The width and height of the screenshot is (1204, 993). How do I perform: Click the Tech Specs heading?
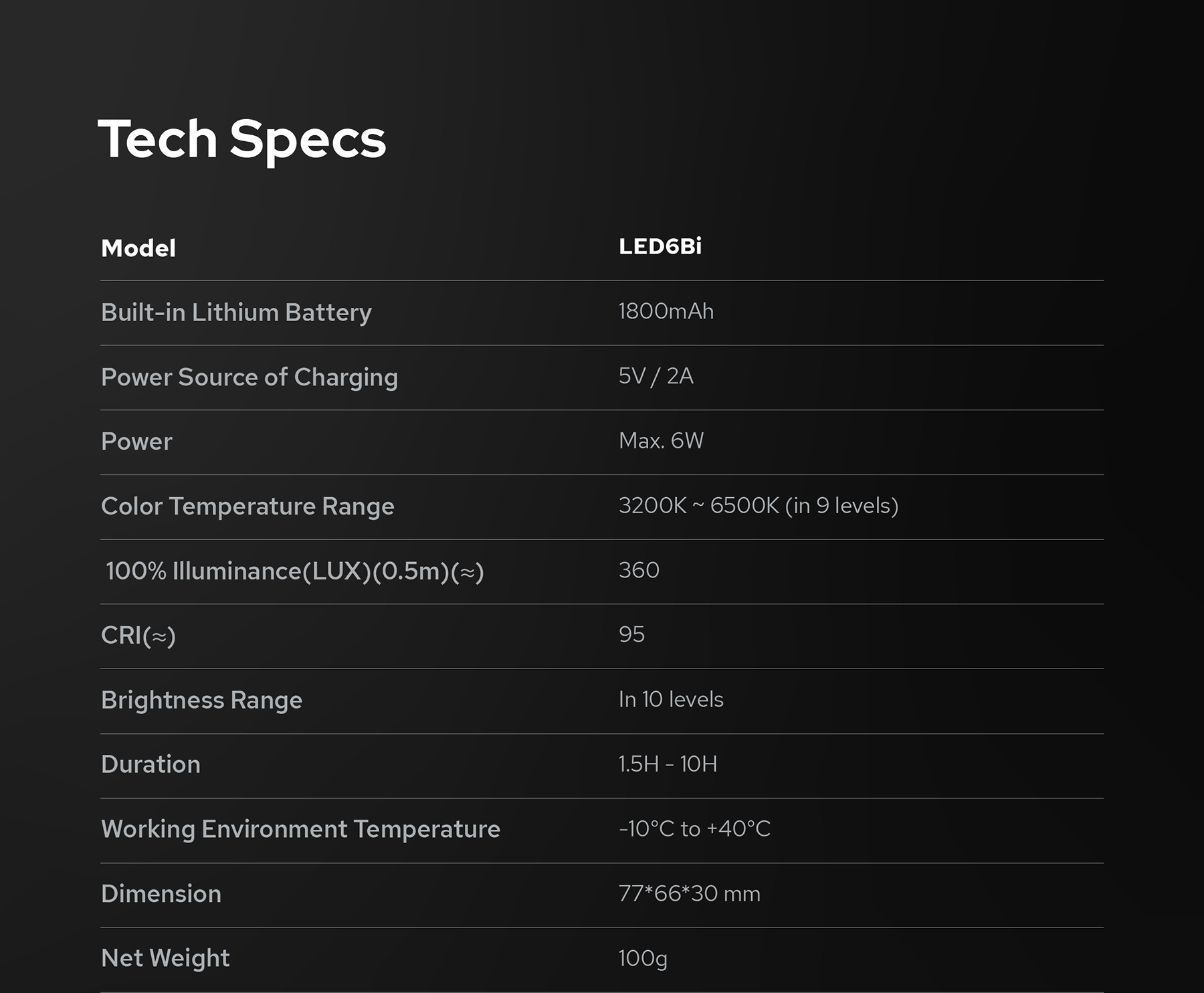tap(241, 139)
